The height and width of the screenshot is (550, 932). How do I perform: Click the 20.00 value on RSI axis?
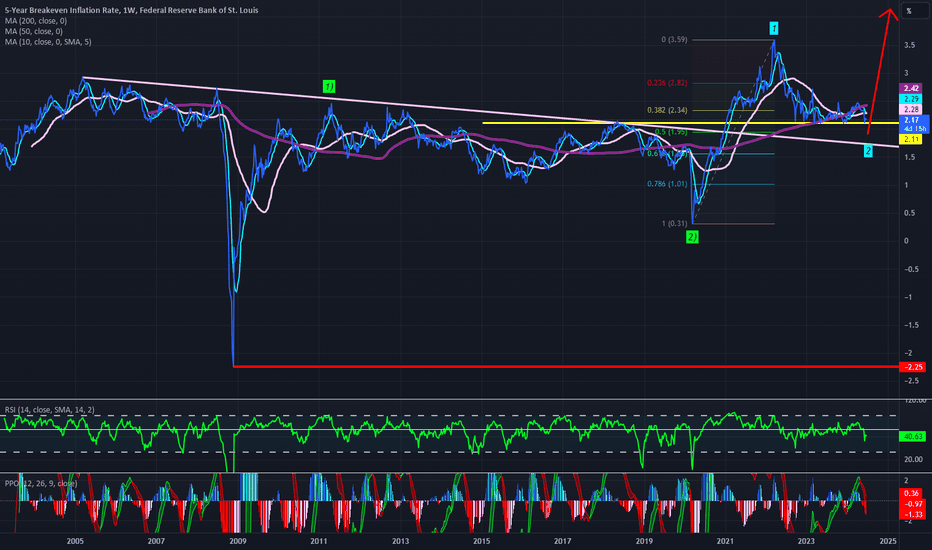pyautogui.click(x=914, y=459)
